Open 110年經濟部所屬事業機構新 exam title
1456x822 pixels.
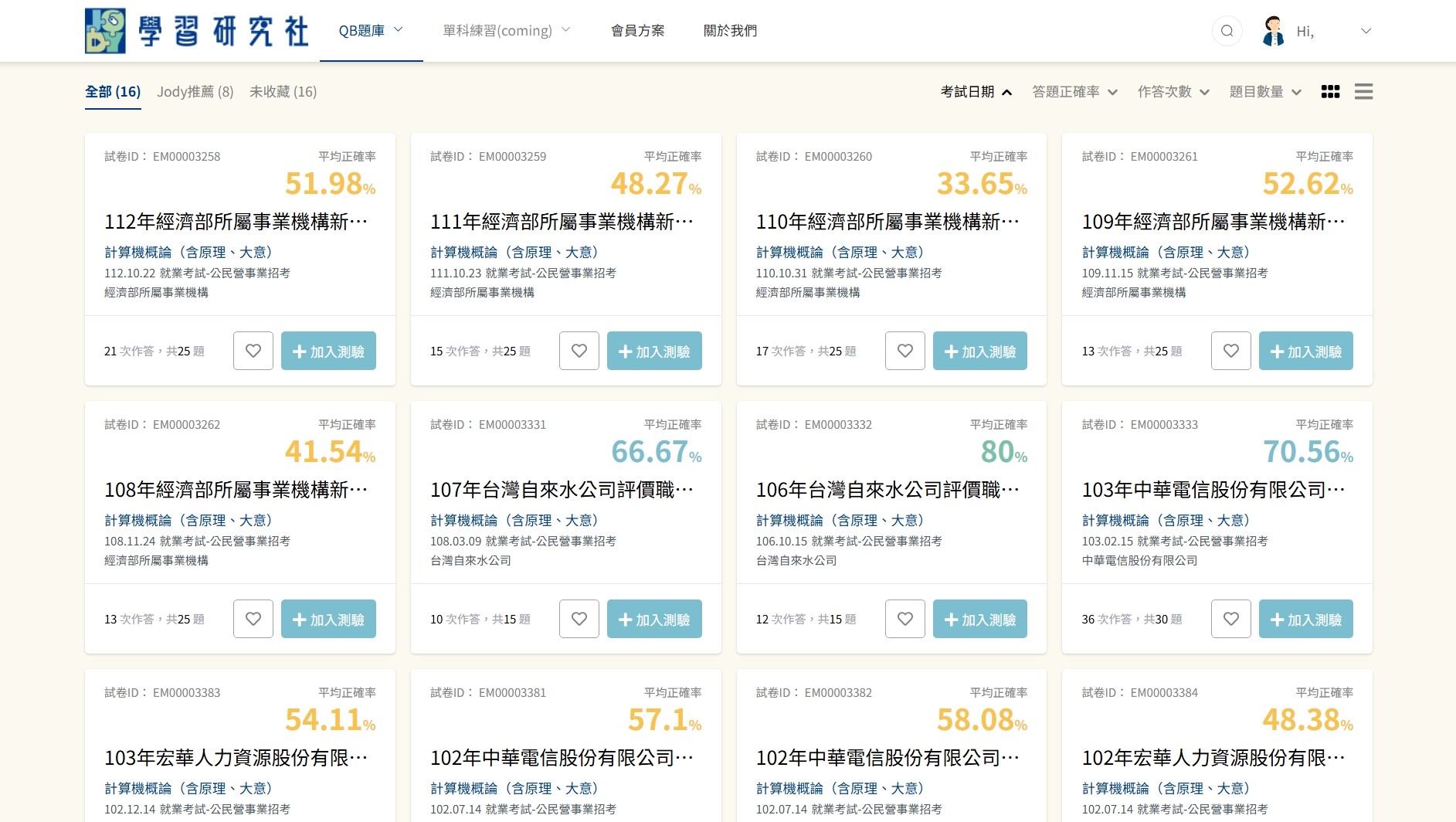pos(888,222)
